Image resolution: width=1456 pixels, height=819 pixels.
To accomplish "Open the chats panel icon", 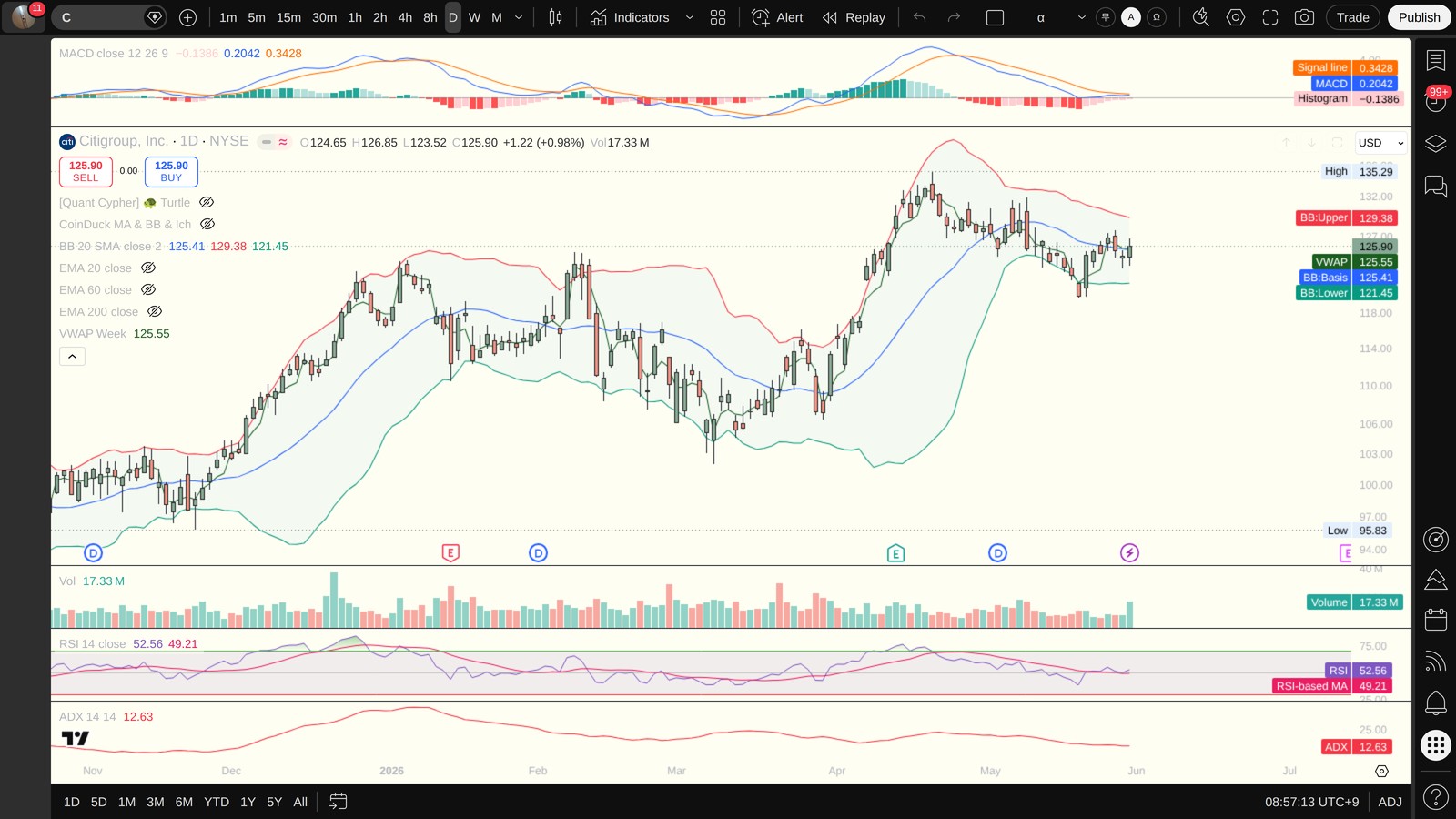I will tap(1436, 187).
